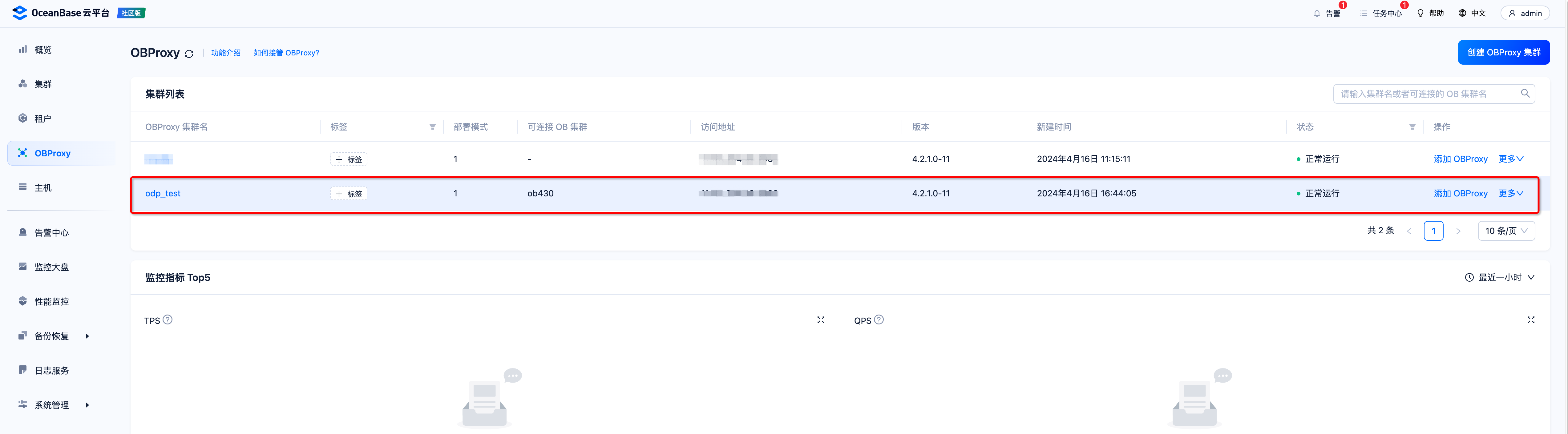This screenshot has width=1568, height=434.
Task: Click the TPS help question-mark icon
Action: [x=168, y=319]
